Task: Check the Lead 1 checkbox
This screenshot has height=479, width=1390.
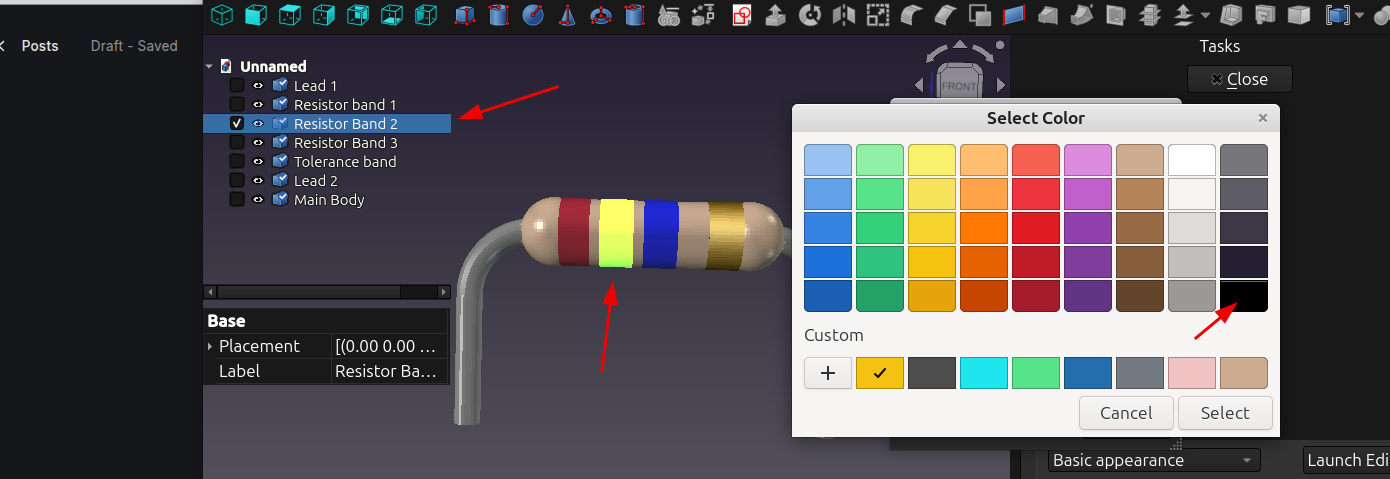Action: [x=237, y=86]
